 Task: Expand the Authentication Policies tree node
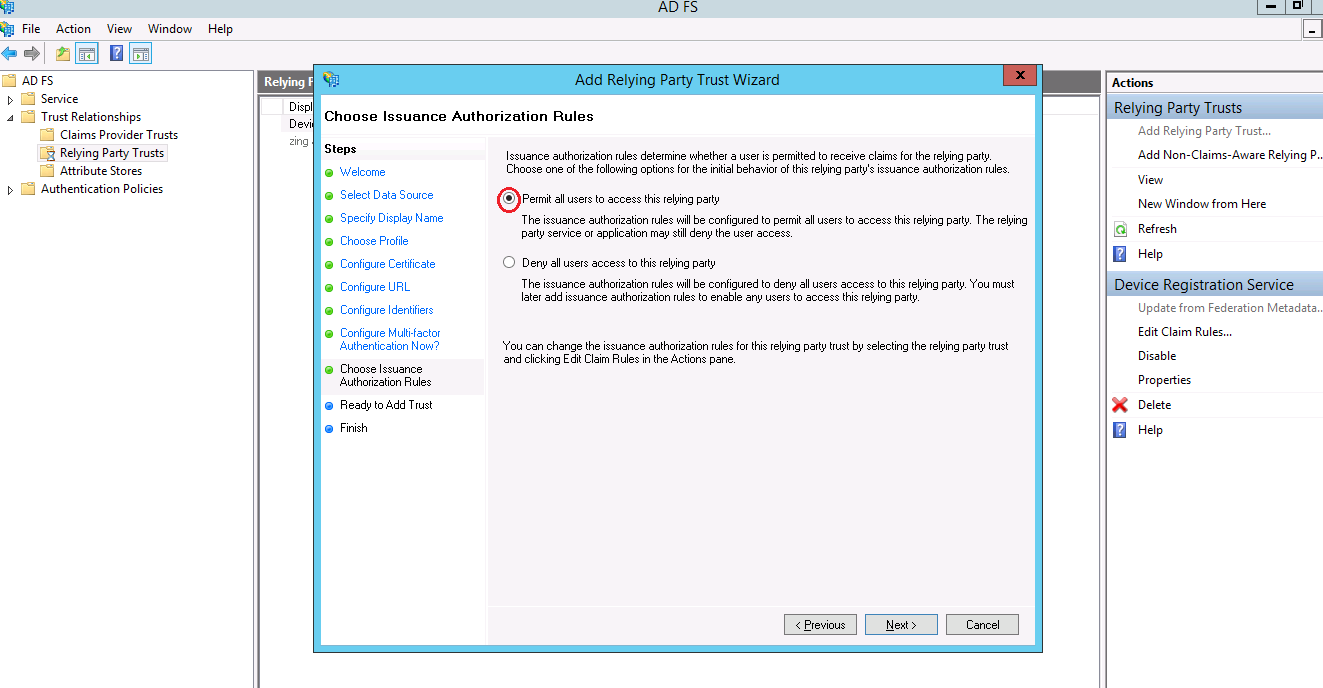point(11,190)
